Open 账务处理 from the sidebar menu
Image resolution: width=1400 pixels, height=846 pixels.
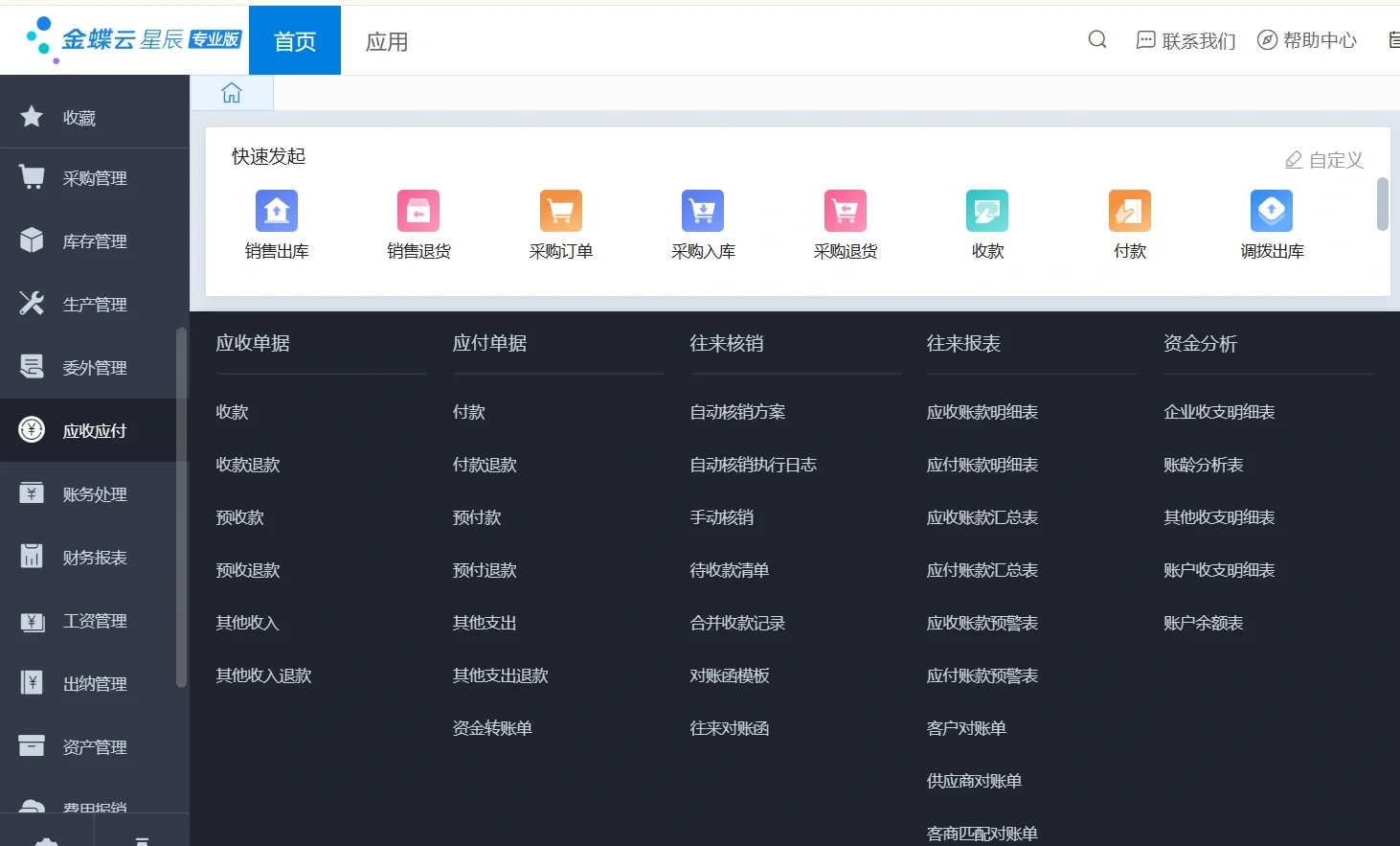pos(94,494)
